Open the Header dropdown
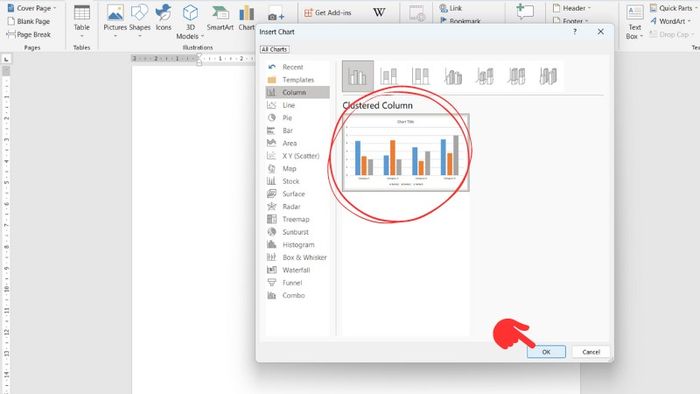The image size is (700, 394). click(x=571, y=8)
